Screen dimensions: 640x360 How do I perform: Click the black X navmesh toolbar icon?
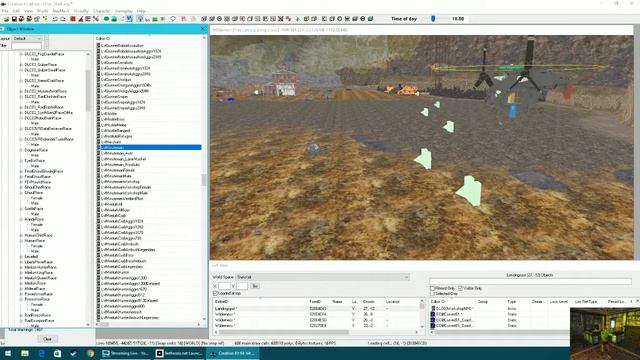pyautogui.click(x=281, y=19)
